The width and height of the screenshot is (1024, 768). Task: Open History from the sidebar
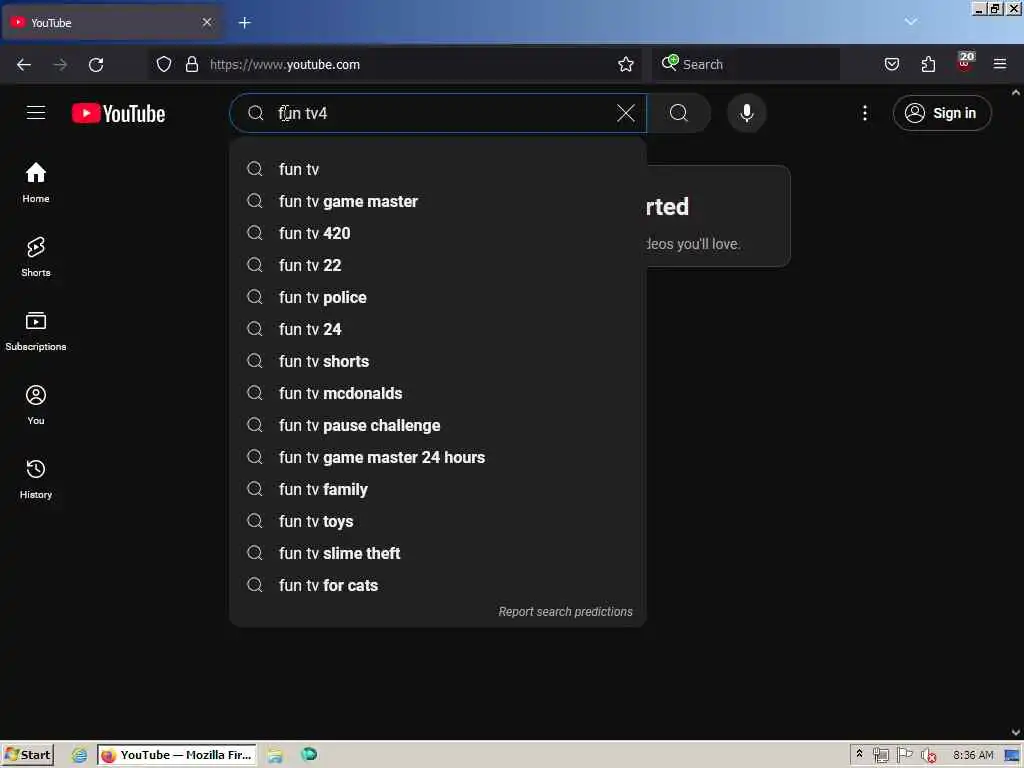click(36, 479)
